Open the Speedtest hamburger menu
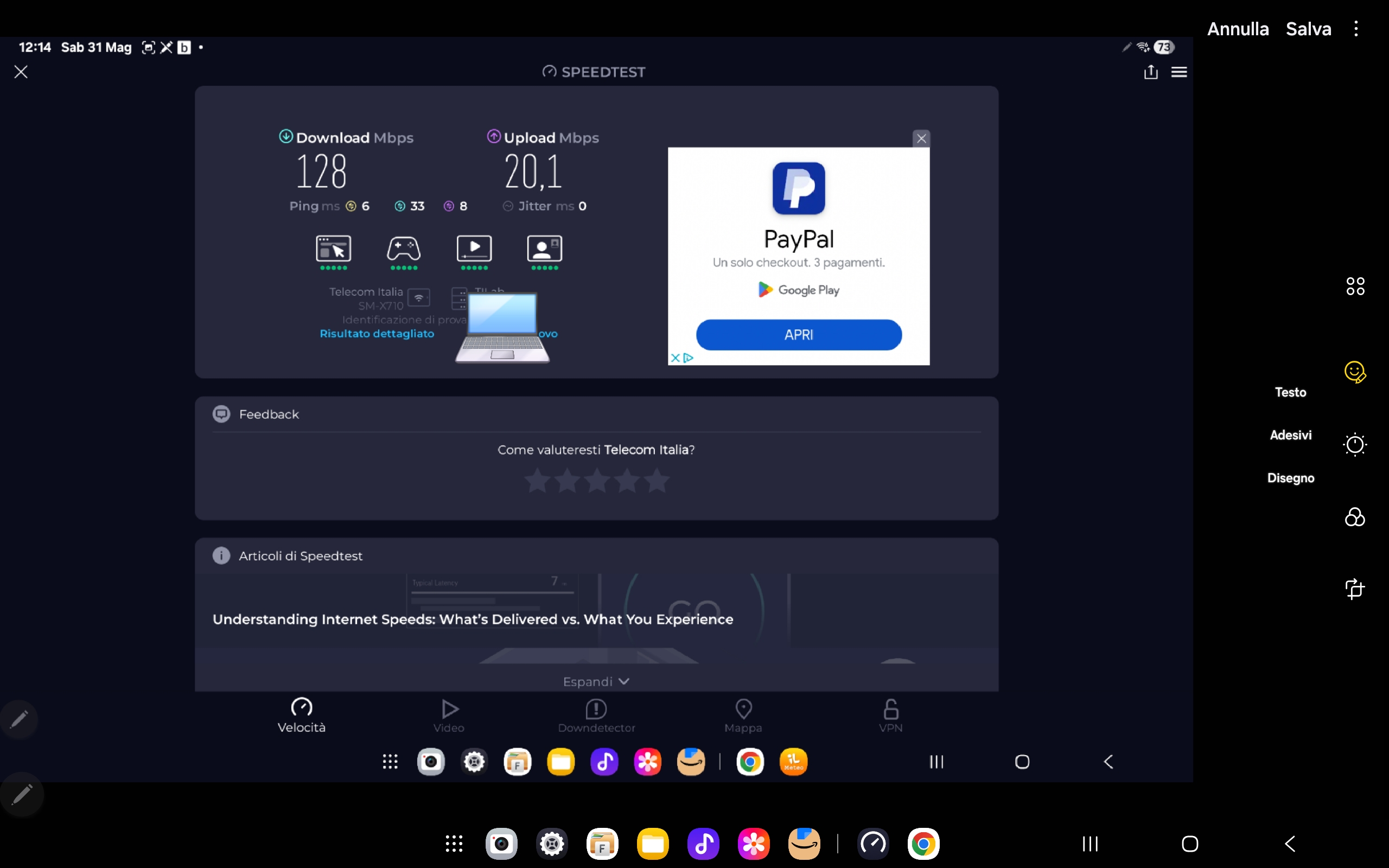Image resolution: width=1389 pixels, height=868 pixels. (1179, 72)
